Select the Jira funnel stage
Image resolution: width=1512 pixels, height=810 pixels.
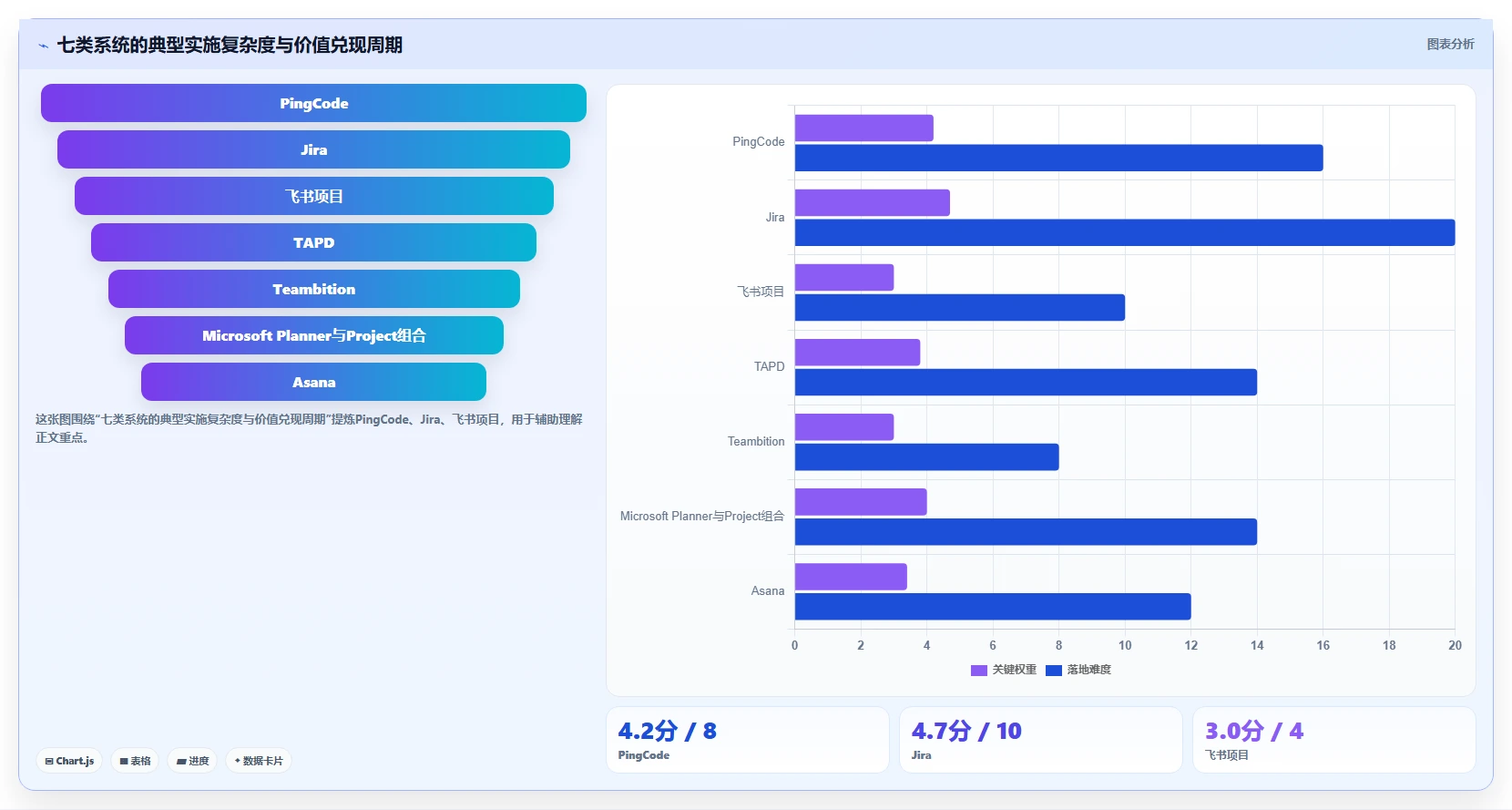[x=313, y=149]
